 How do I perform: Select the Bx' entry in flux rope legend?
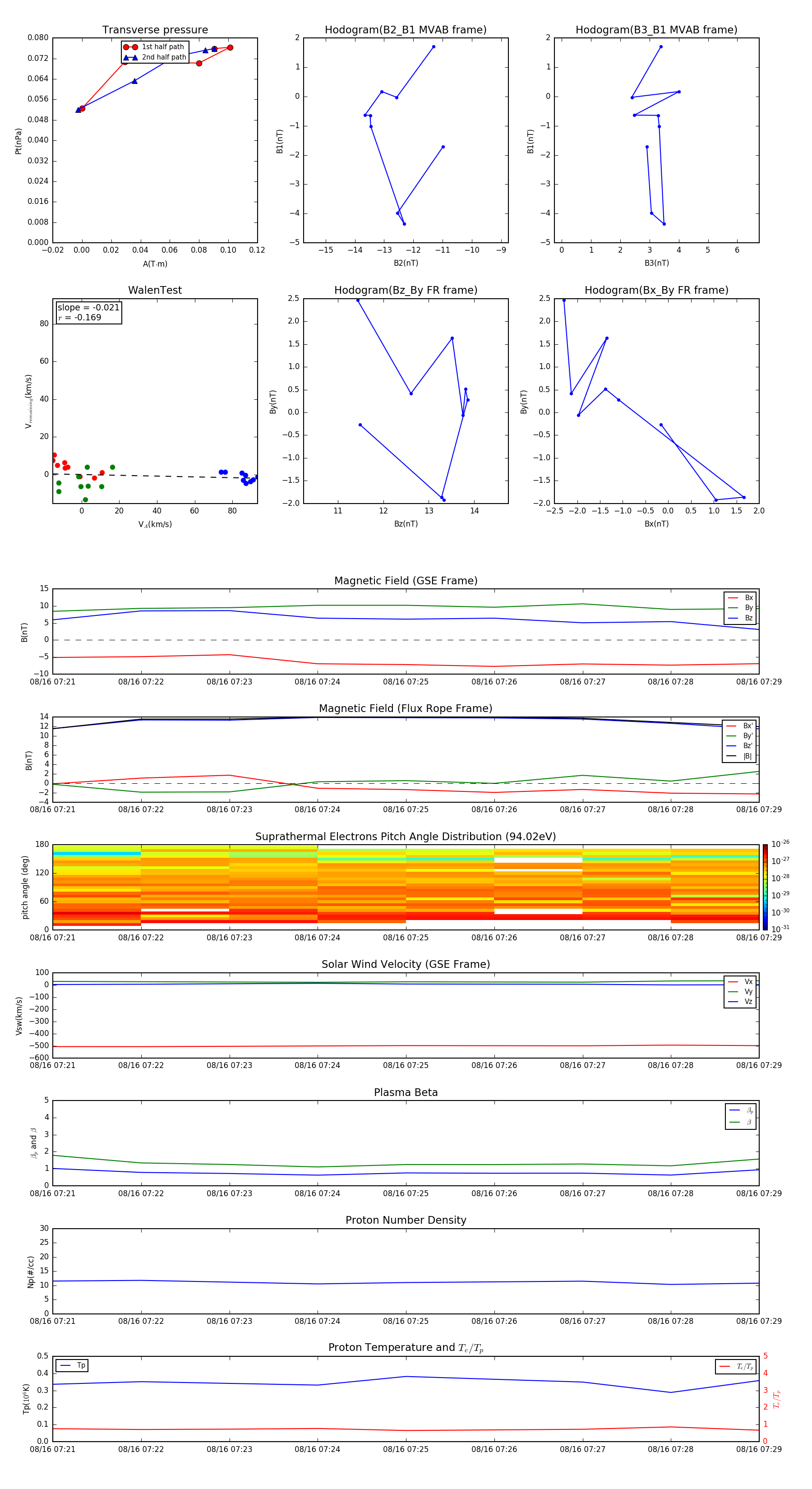740,726
